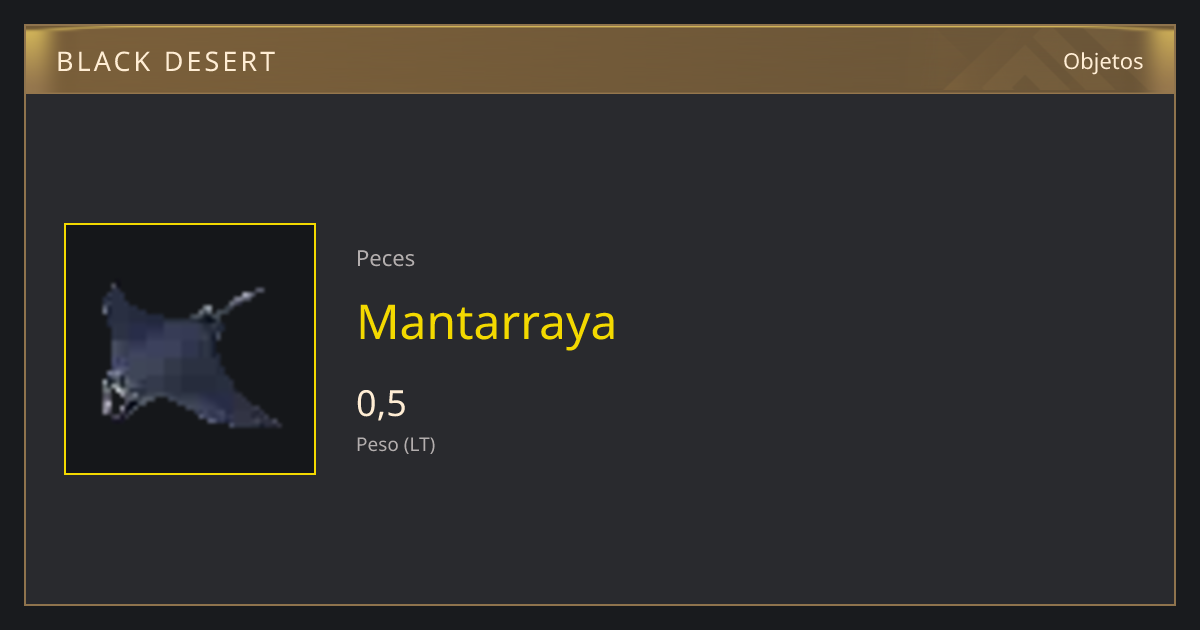Screen dimensions: 1200x630
Task: Click the empty dark area below the thumbnail
Action: [190, 540]
